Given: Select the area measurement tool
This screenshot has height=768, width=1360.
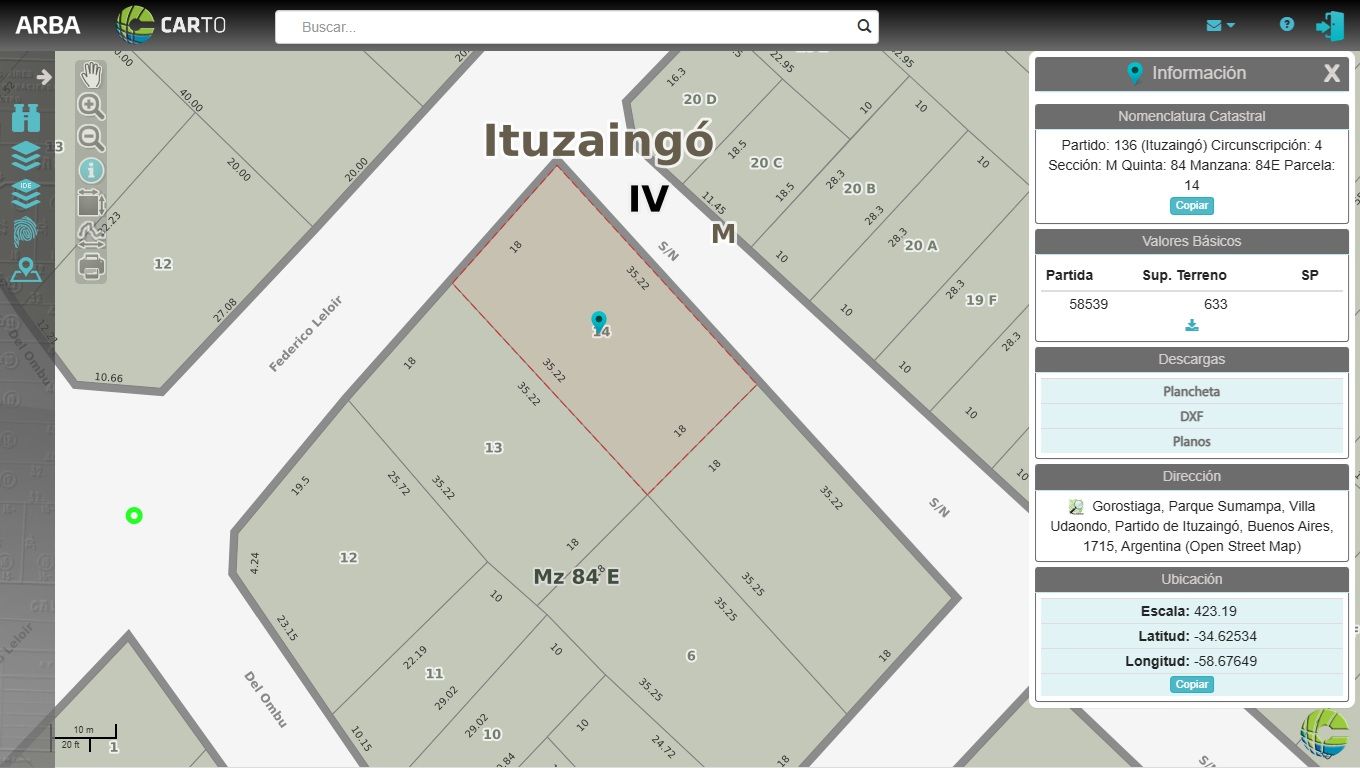Looking at the screenshot, I should click(91, 203).
